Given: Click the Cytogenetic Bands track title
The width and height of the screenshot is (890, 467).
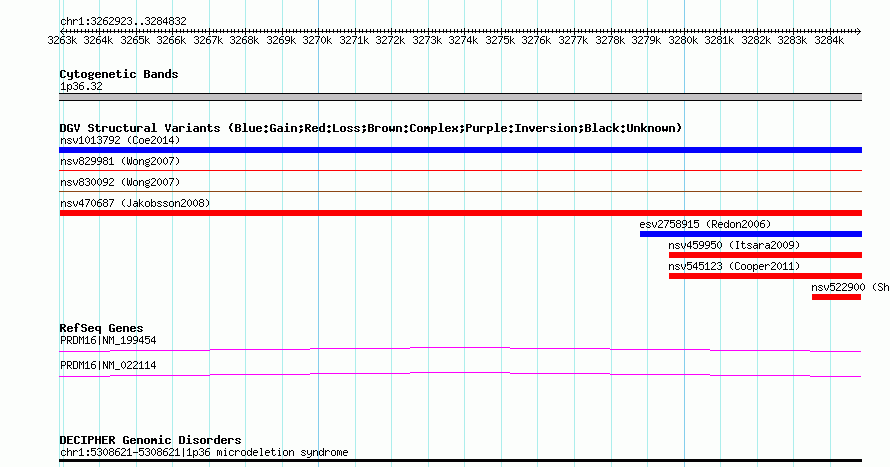Looking at the screenshot, I should click(x=119, y=74).
